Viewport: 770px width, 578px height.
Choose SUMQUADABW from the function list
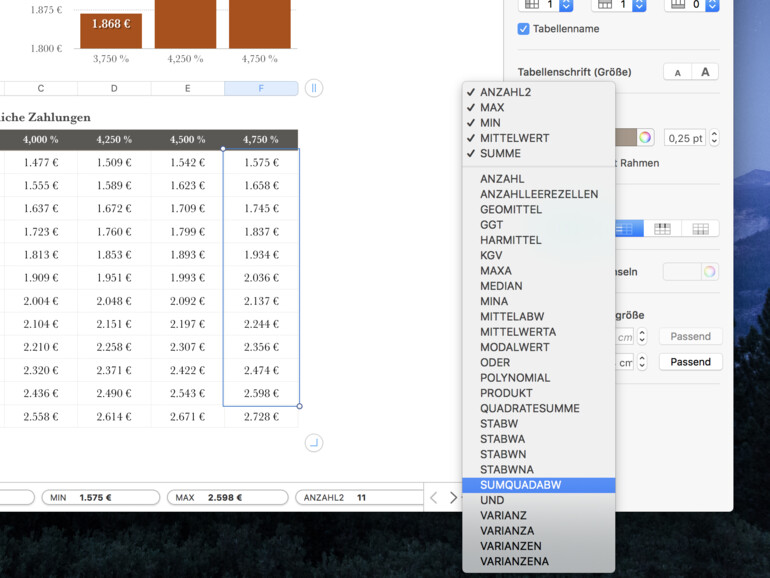pyautogui.click(x=520, y=485)
